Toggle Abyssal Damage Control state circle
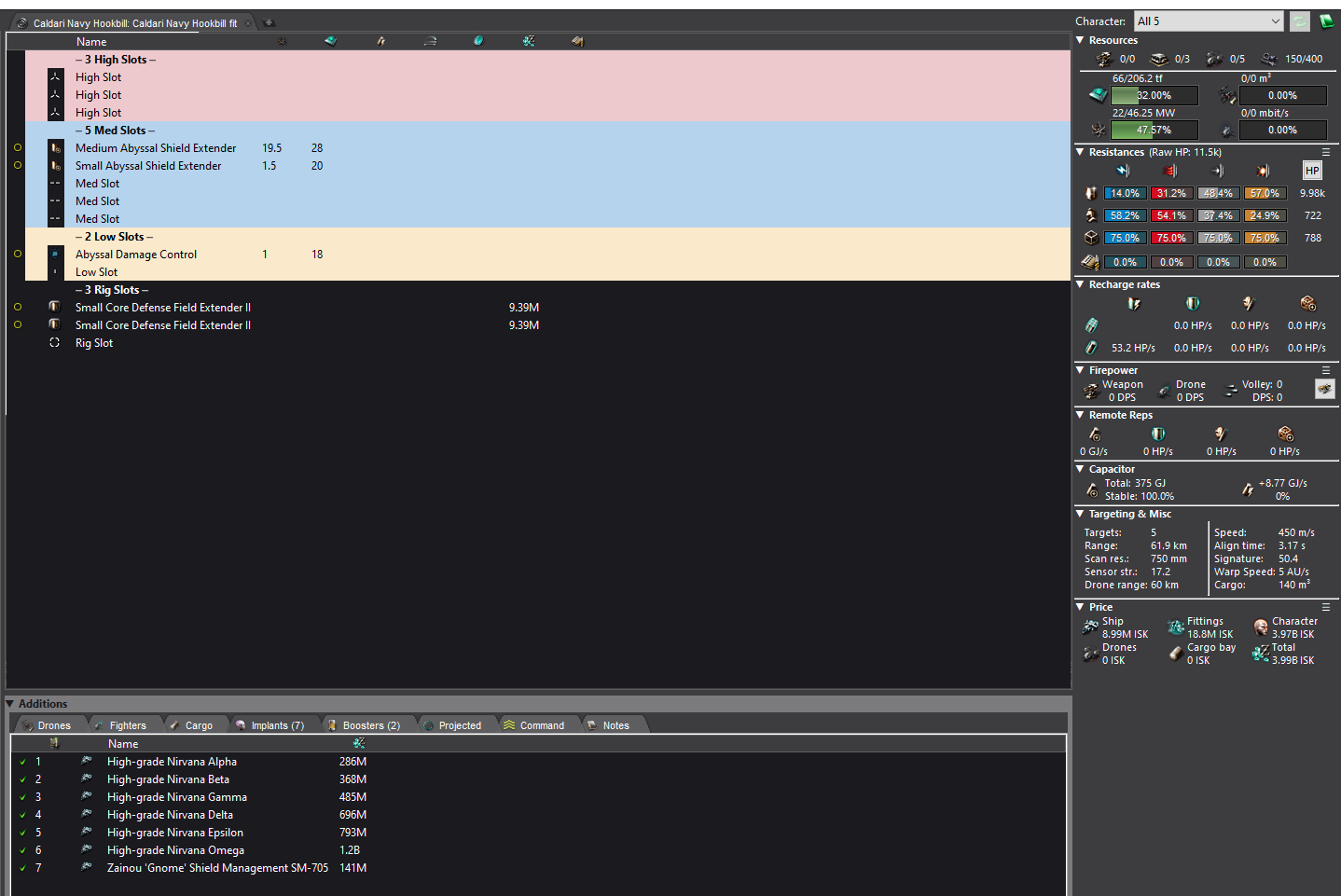Image resolution: width=1341 pixels, height=896 pixels. pos(18,254)
